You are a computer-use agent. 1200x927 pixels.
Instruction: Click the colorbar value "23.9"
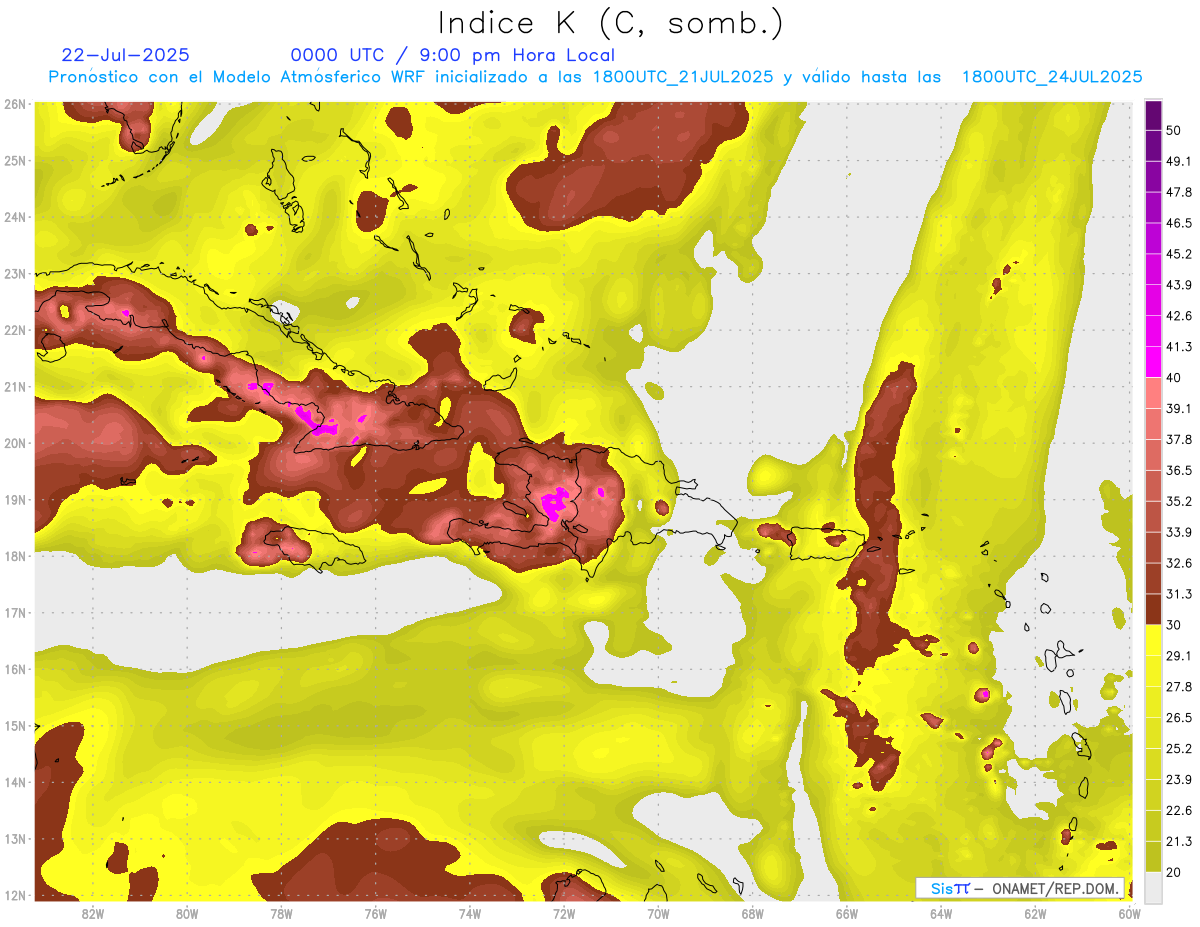click(1178, 779)
